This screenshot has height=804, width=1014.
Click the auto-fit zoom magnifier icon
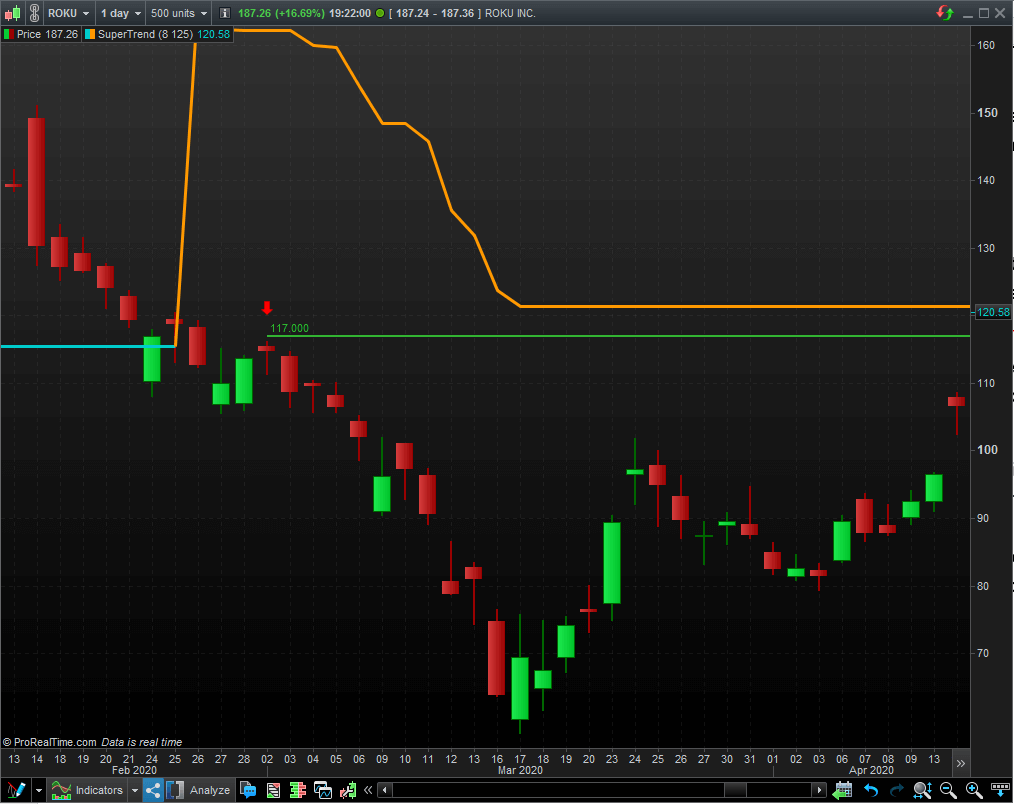pos(922,790)
